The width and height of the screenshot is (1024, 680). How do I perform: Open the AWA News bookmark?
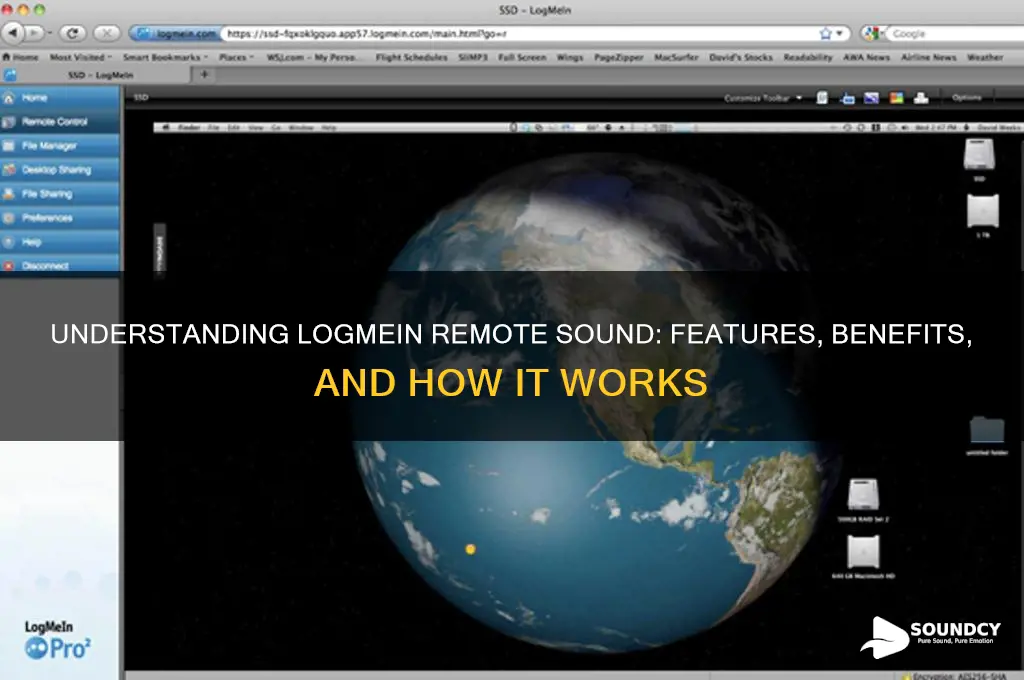pyautogui.click(x=866, y=57)
